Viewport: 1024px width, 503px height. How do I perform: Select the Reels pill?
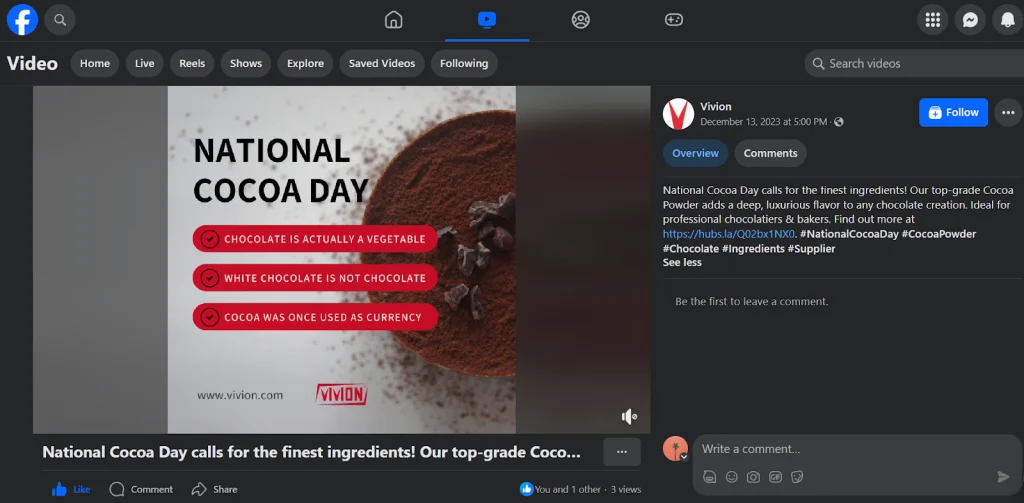(x=192, y=63)
